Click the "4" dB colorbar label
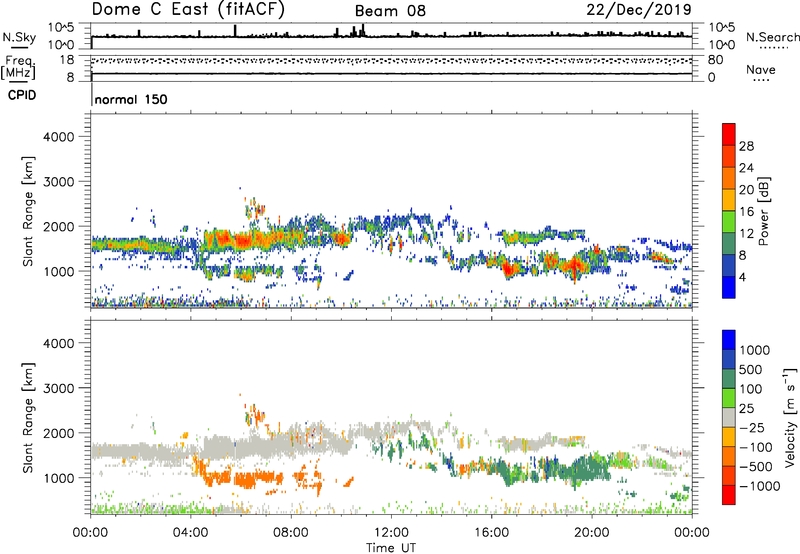Screen dimensions: 800x554 pos(743,278)
